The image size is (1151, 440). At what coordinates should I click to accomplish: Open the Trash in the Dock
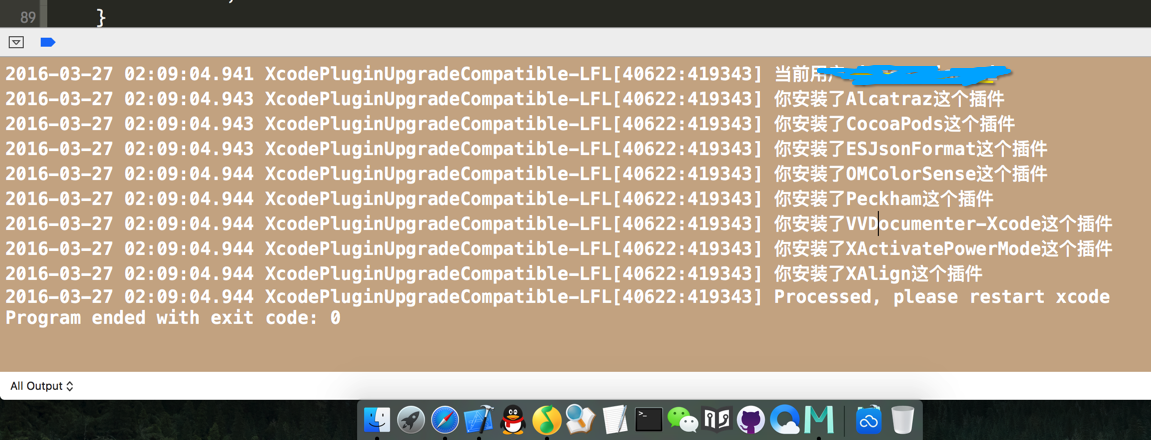click(902, 419)
